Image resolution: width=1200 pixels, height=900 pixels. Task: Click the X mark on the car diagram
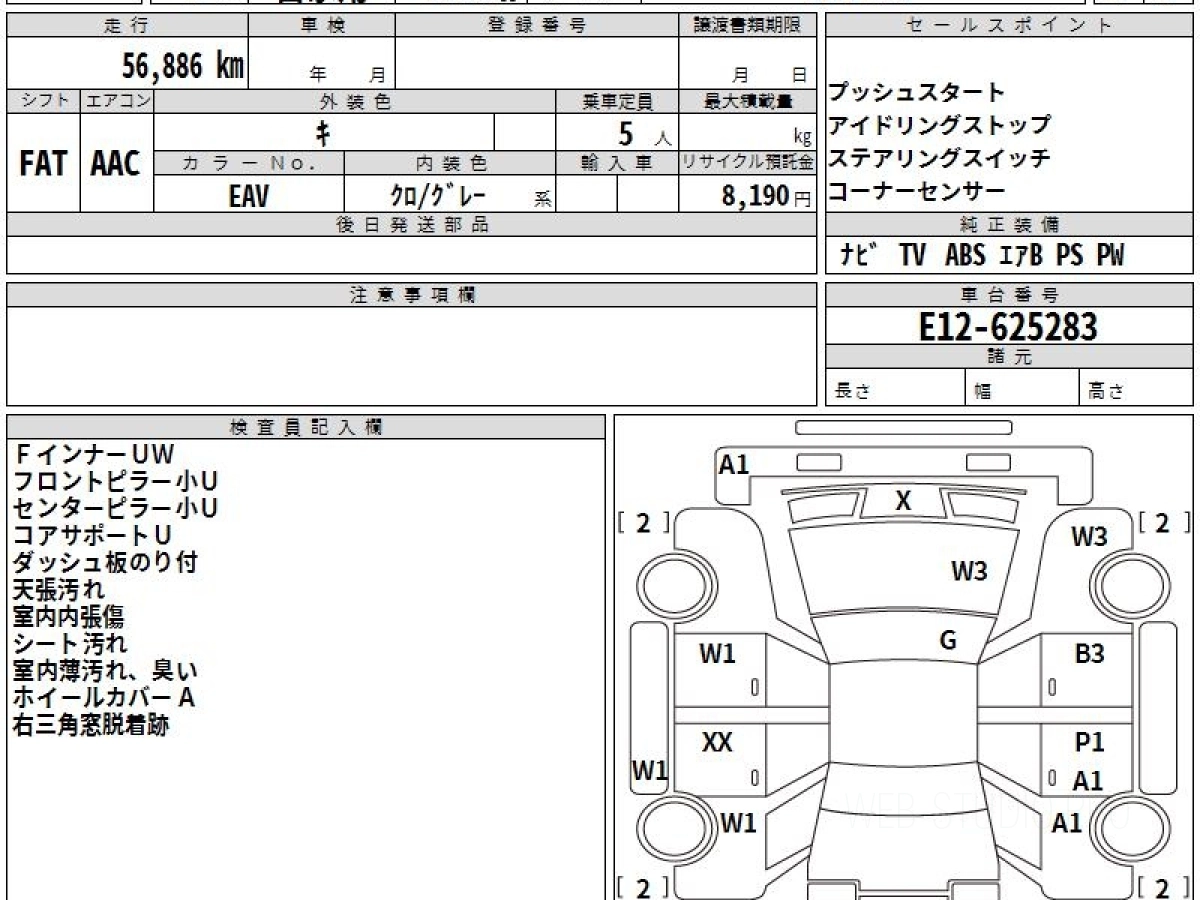point(903,501)
